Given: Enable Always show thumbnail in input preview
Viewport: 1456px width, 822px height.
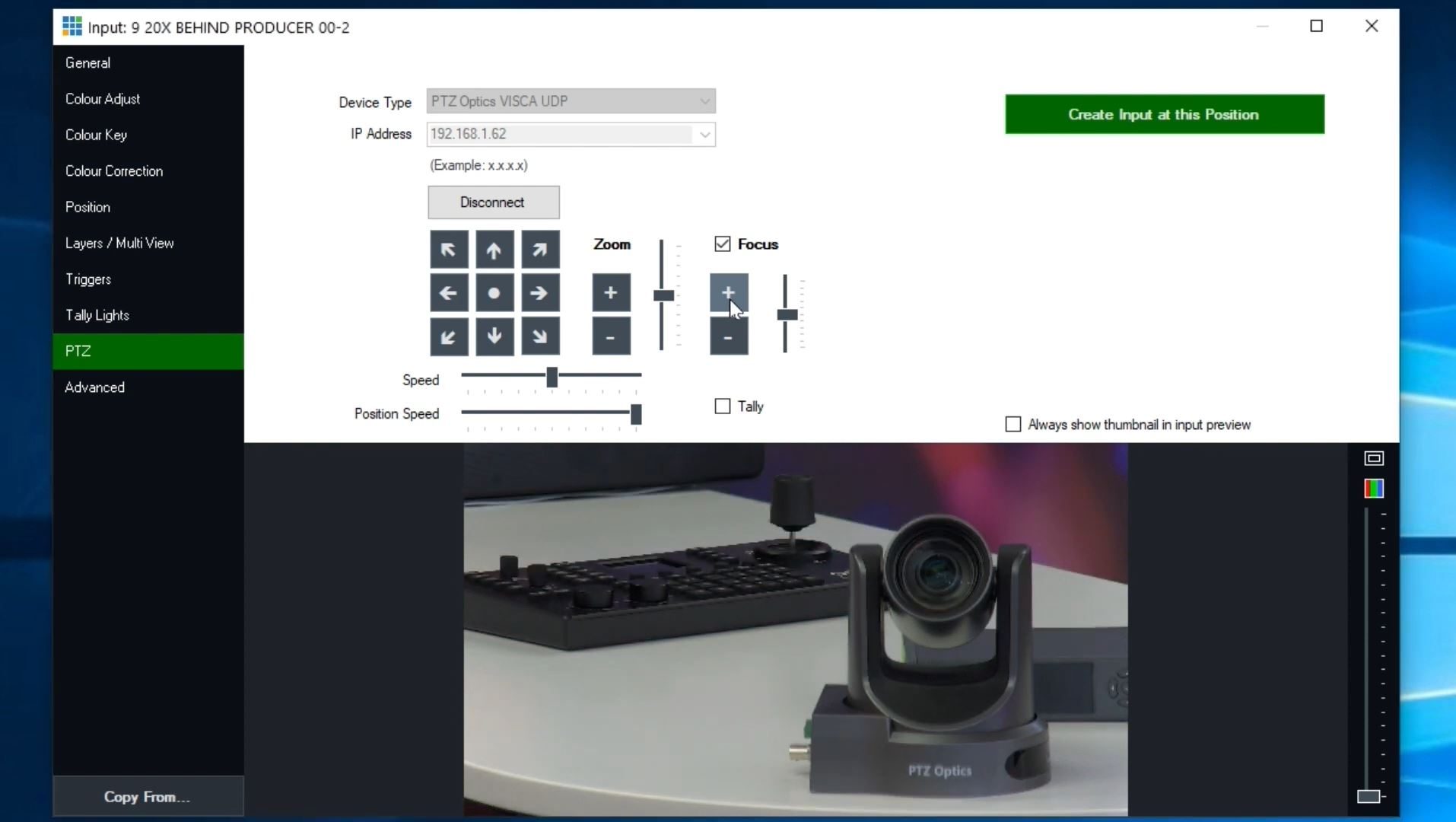Looking at the screenshot, I should [1013, 424].
